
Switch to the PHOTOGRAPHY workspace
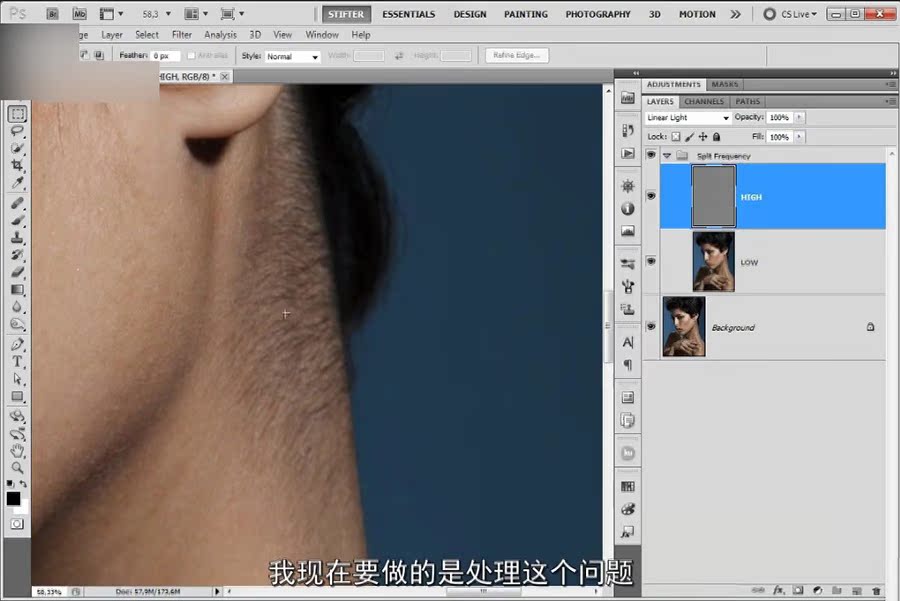point(598,14)
